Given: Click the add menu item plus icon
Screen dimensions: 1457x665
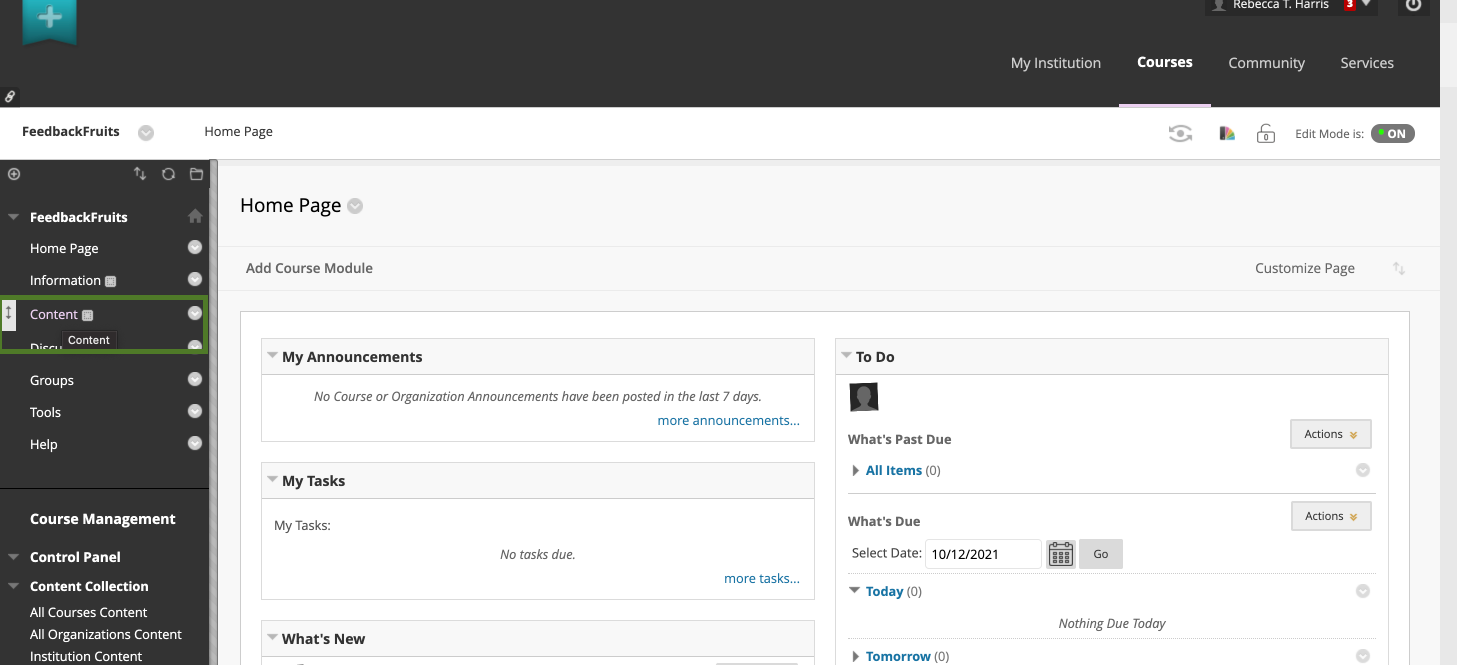Looking at the screenshot, I should pyautogui.click(x=14, y=174).
